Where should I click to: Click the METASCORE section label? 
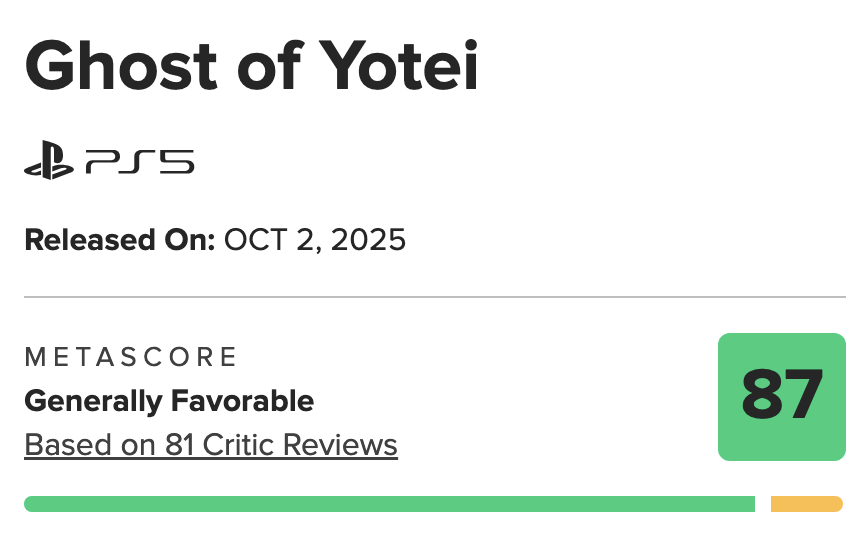(131, 357)
